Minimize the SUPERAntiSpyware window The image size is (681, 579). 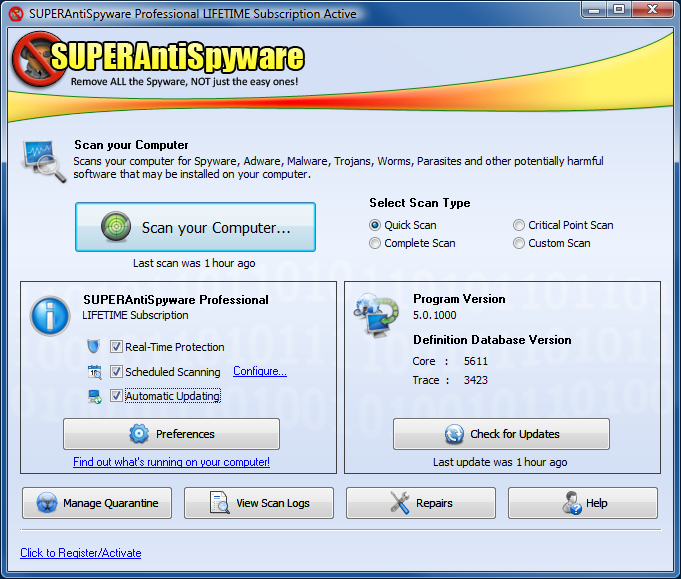[594, 10]
